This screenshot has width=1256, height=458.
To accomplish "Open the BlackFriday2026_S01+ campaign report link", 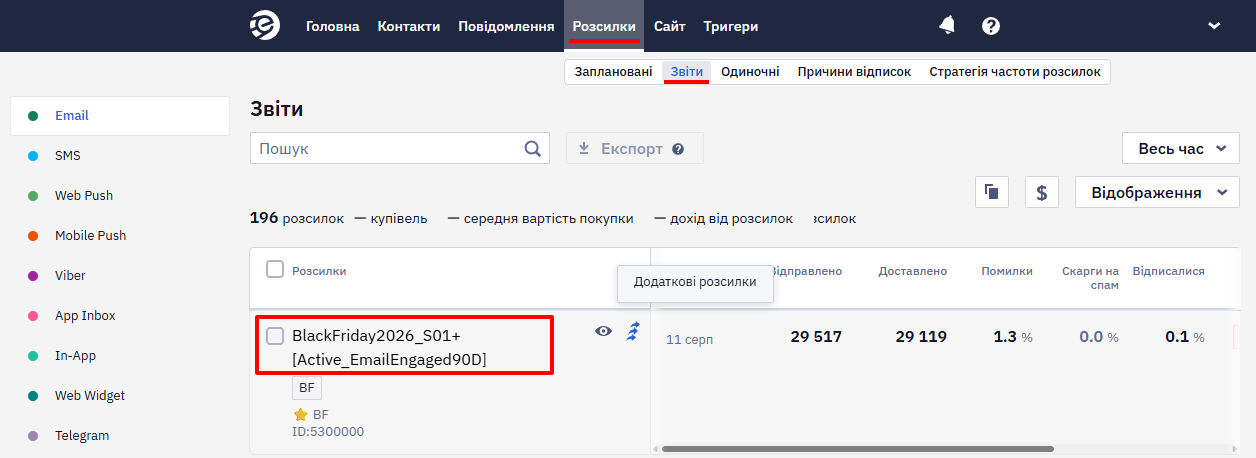I will pyautogui.click(x=390, y=347).
